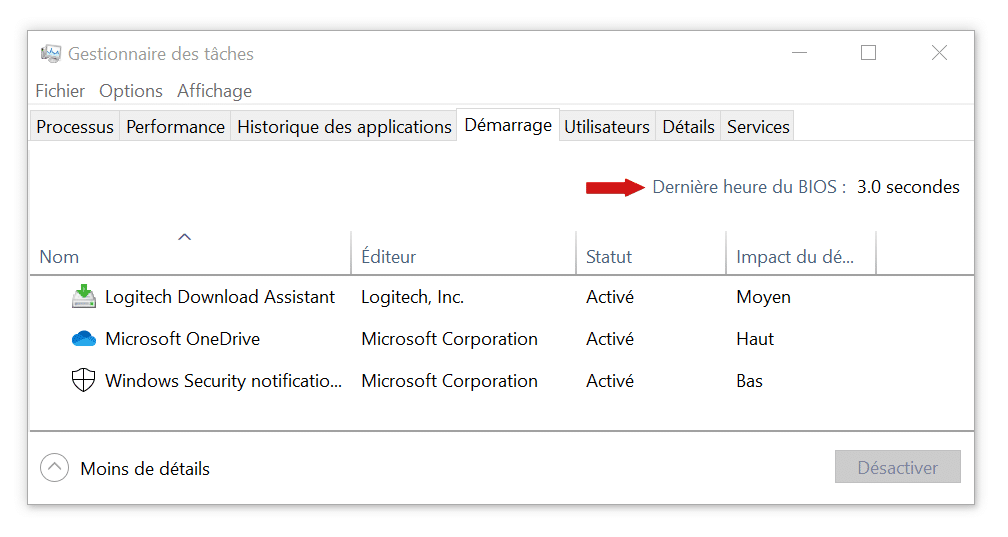Collapse view with Moins de détails chevron
Screen dimensions: 1008x537
[55, 468]
